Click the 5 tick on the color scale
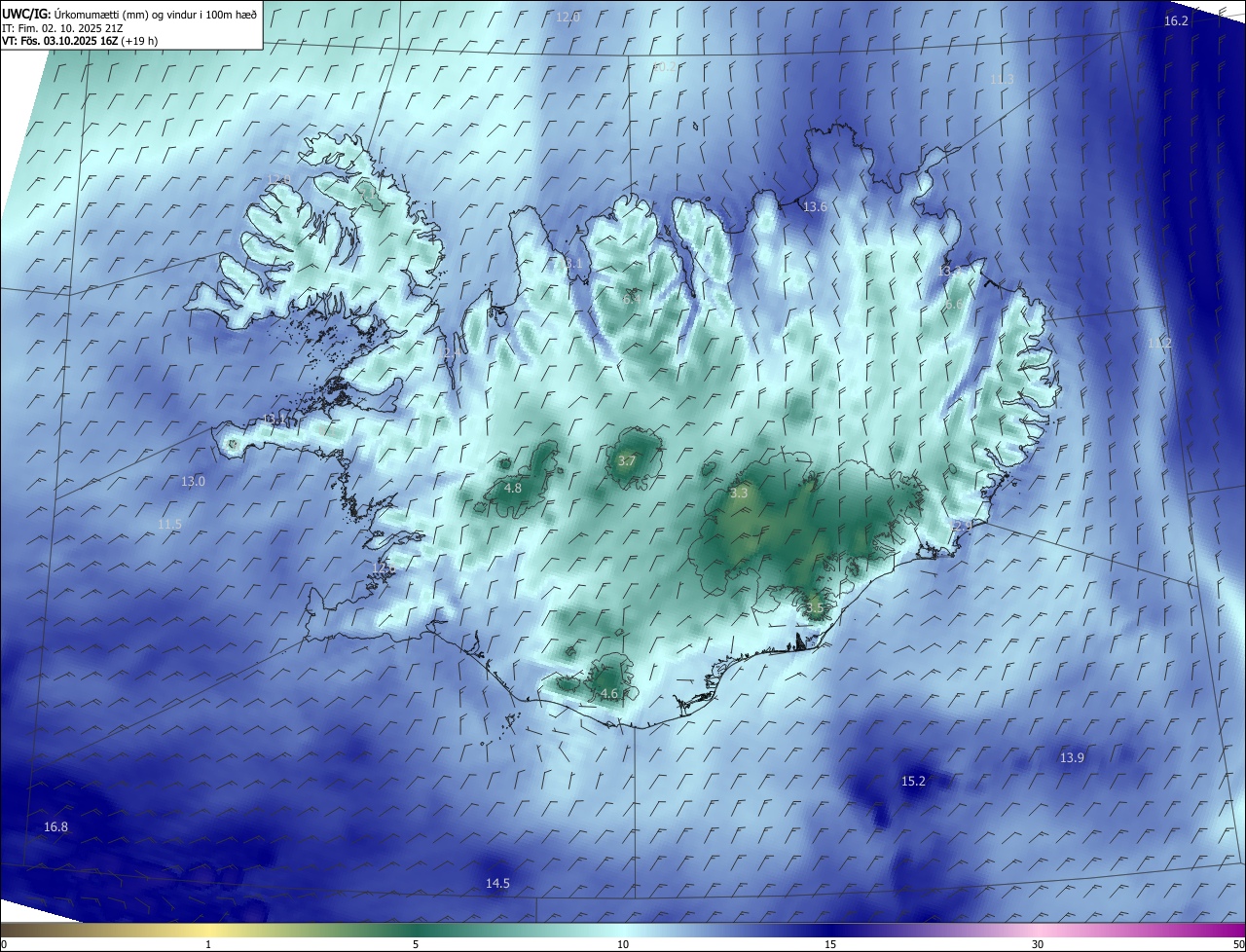The width and height of the screenshot is (1246, 952). point(416,944)
